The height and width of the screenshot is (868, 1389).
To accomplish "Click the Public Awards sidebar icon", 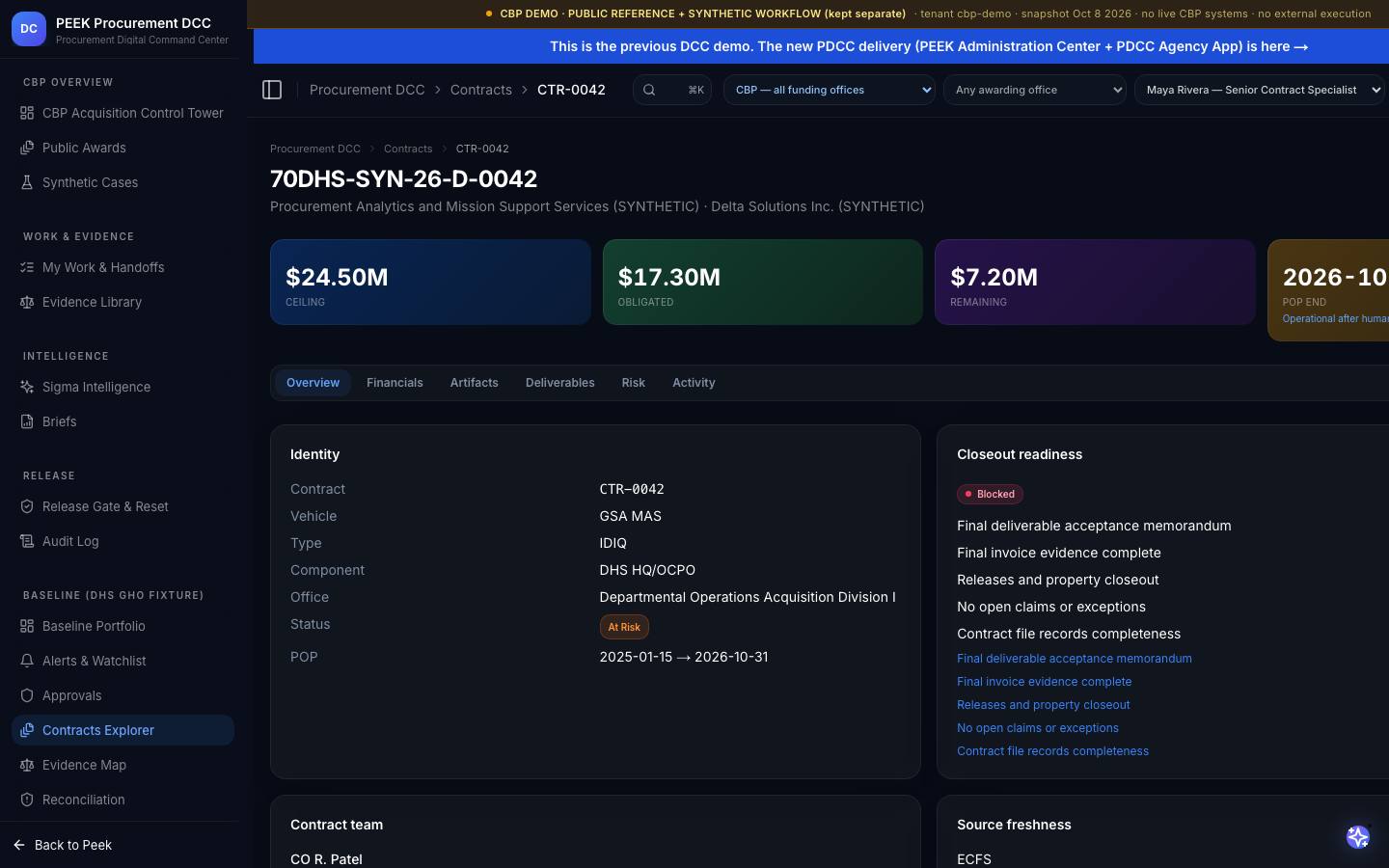I will (x=27, y=148).
